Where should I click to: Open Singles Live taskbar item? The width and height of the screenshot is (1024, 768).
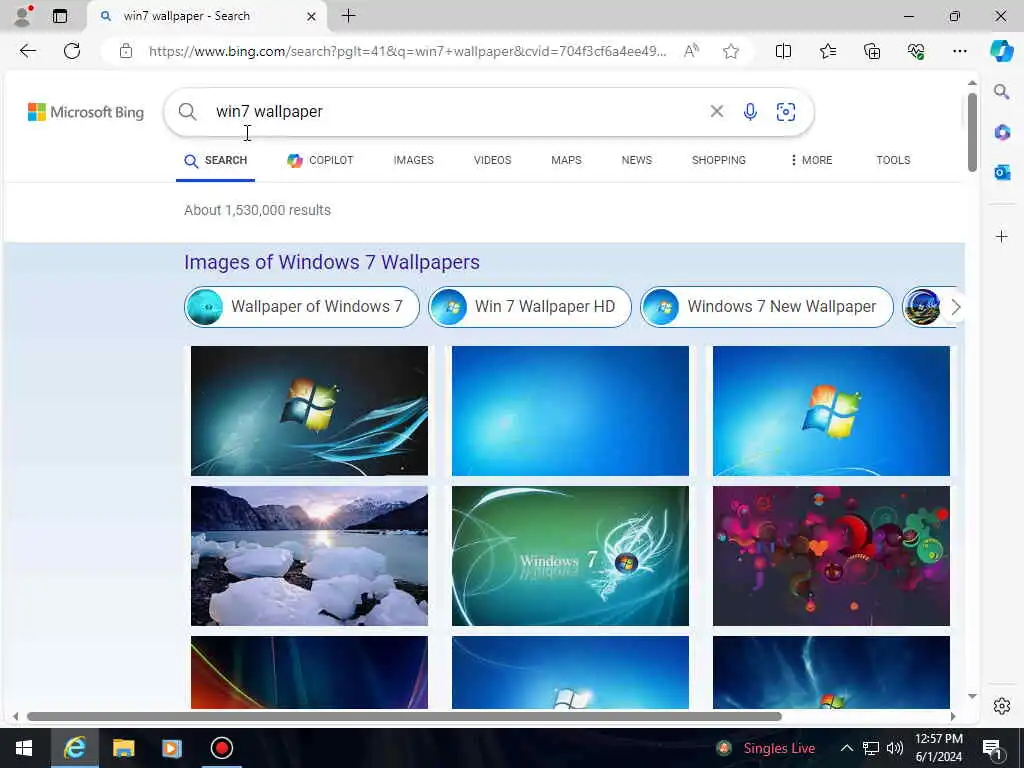click(x=765, y=748)
